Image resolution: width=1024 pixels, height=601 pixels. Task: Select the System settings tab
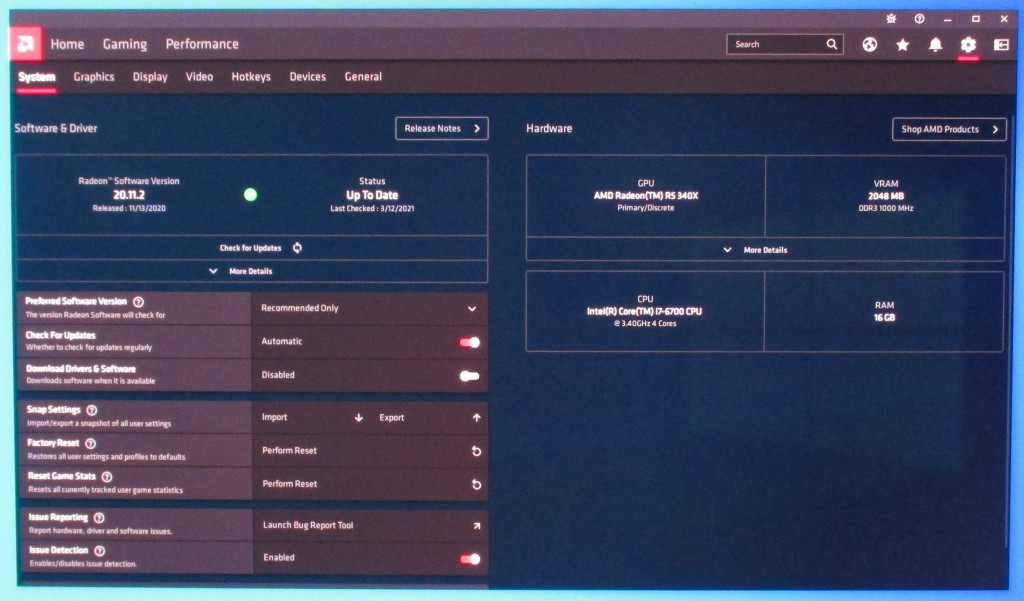37,76
